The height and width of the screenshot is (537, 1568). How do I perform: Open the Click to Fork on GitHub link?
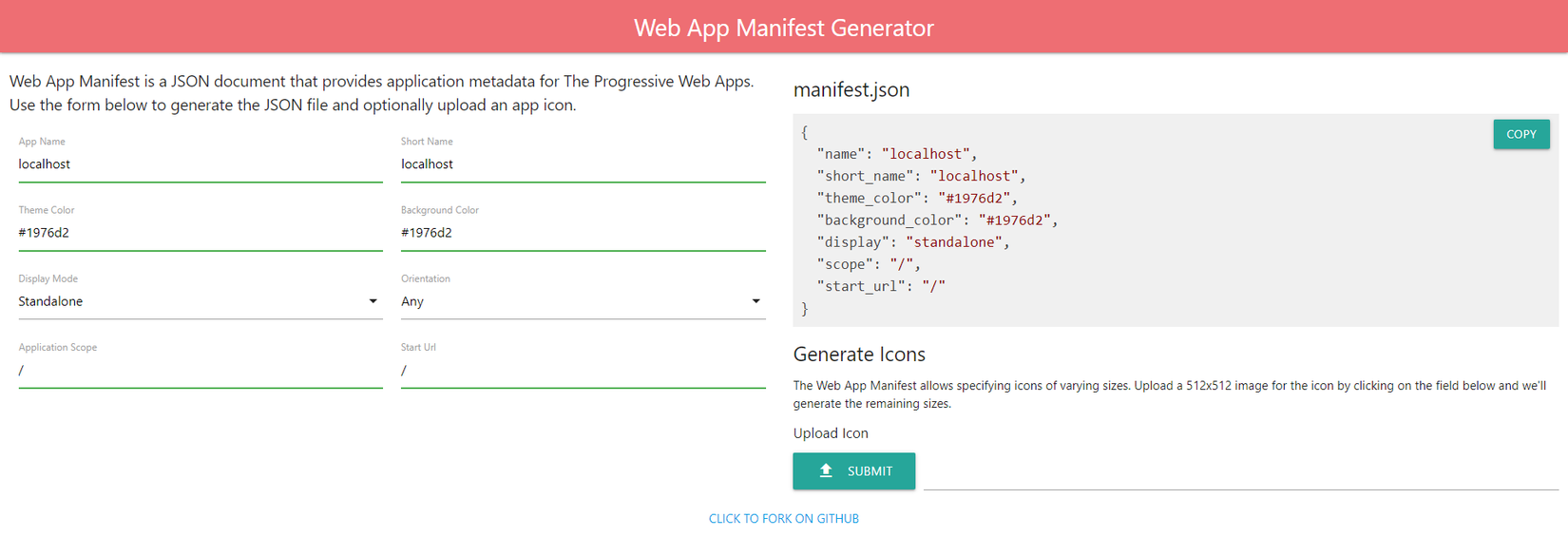(783, 519)
